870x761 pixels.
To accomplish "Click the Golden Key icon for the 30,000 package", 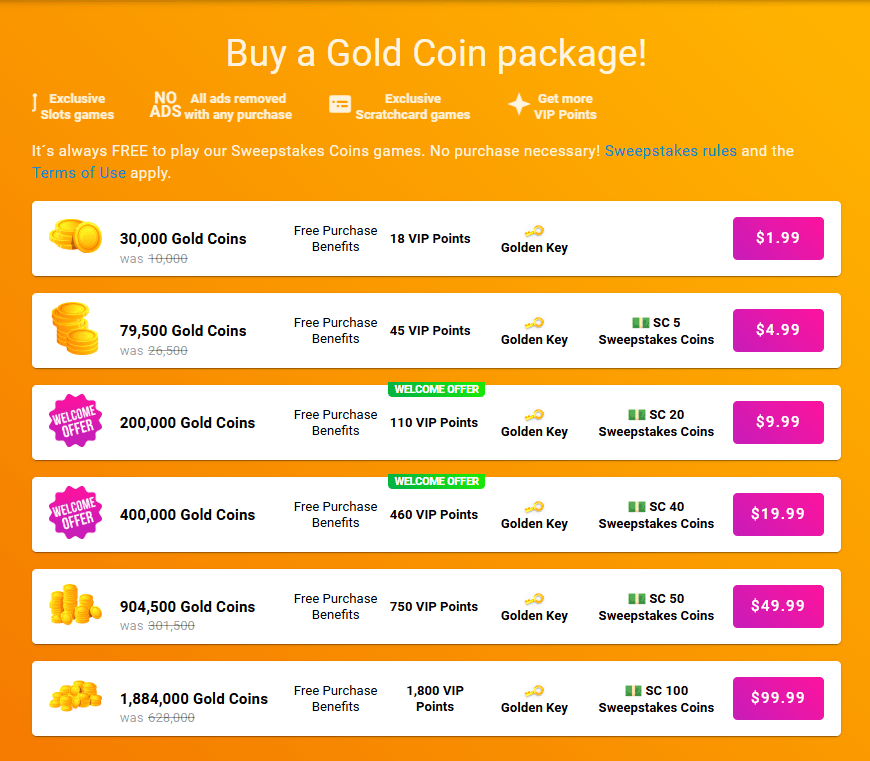I will click(x=533, y=230).
